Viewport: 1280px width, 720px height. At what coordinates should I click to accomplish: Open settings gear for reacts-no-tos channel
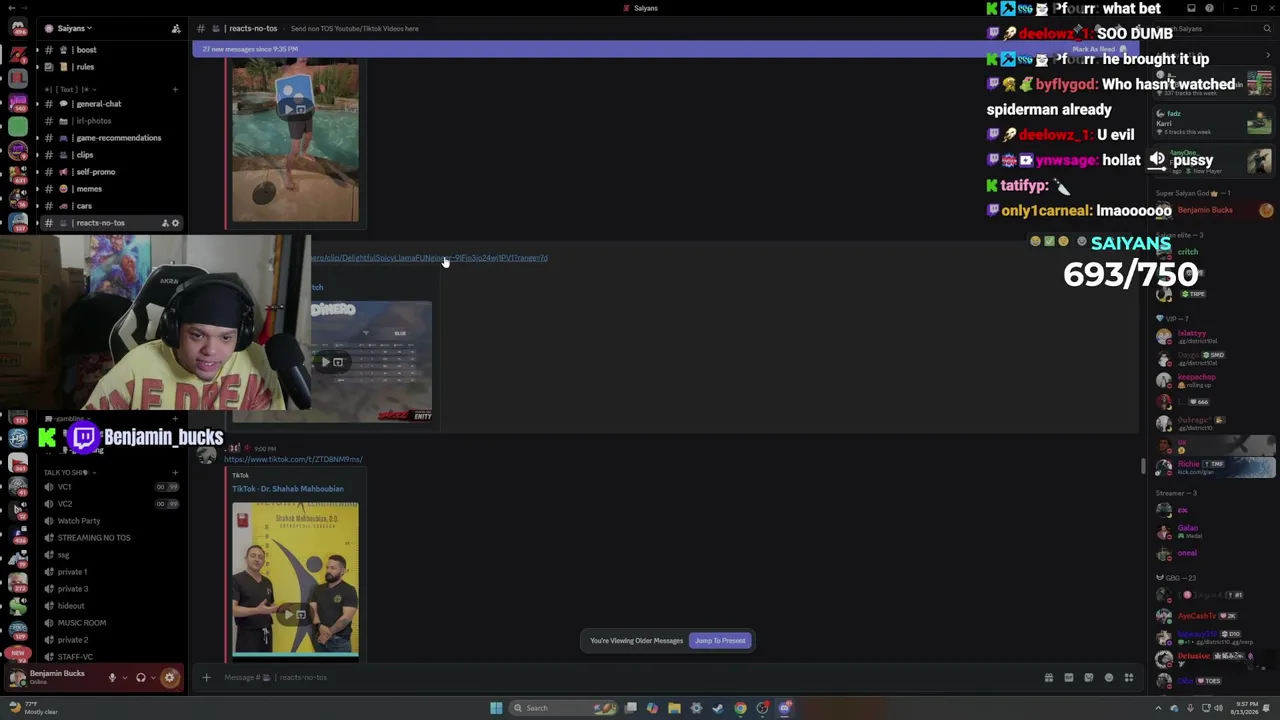[176, 223]
